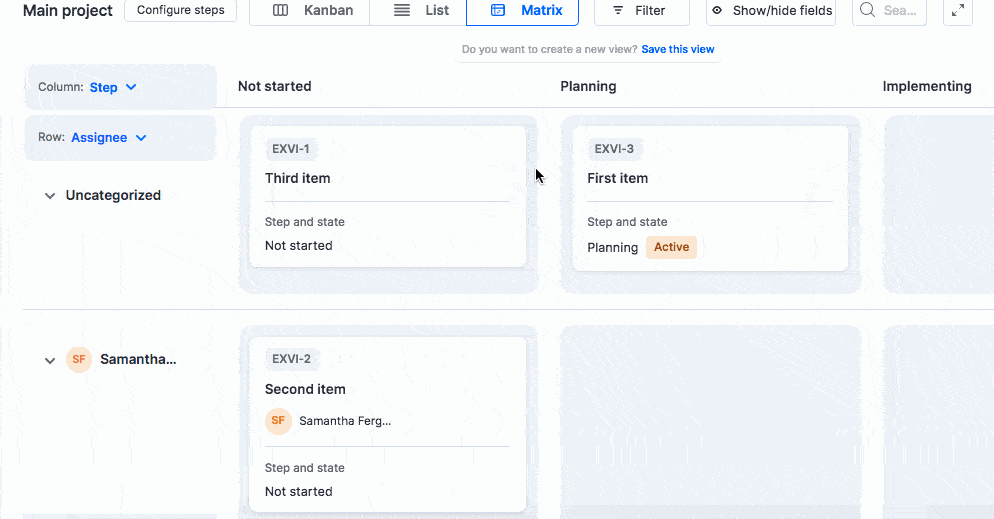Click the Kanban board icon
This screenshot has width=994, height=519.
[x=281, y=10]
